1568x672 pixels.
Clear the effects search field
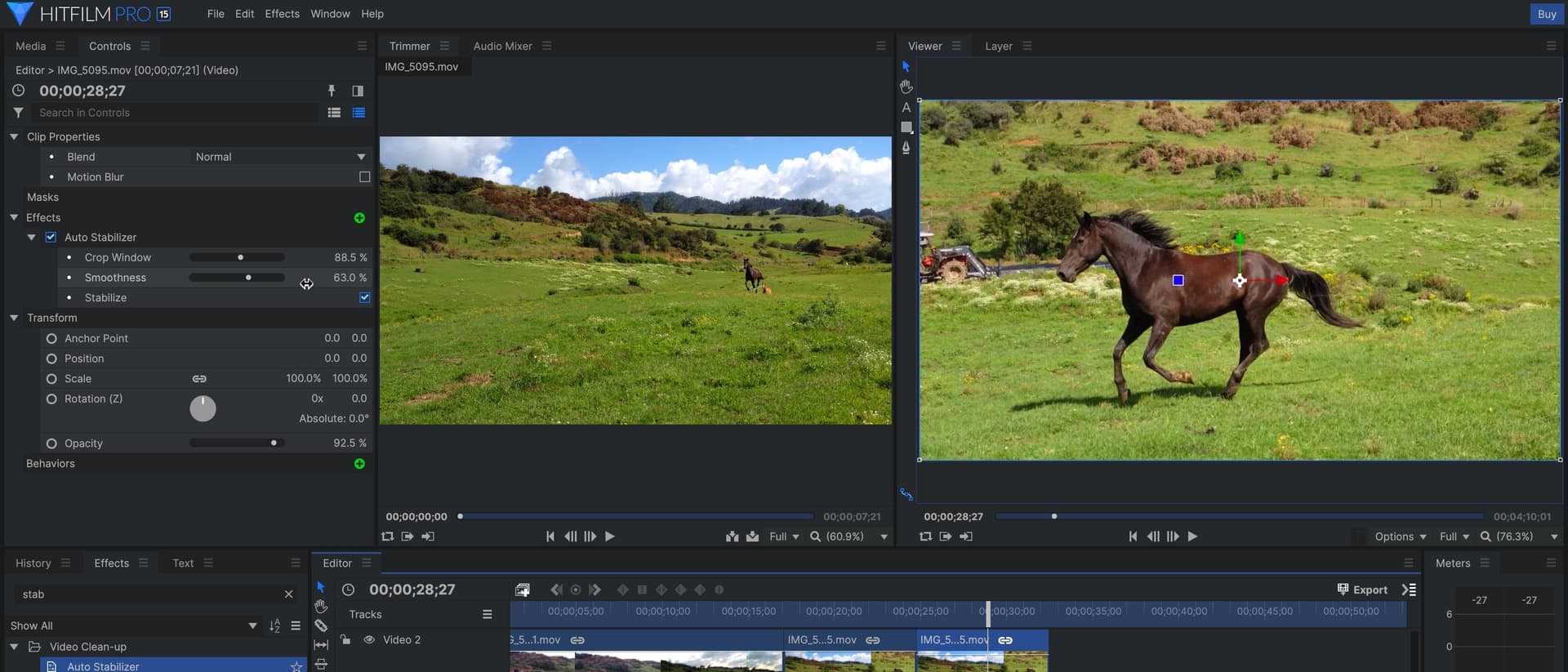pyautogui.click(x=288, y=594)
